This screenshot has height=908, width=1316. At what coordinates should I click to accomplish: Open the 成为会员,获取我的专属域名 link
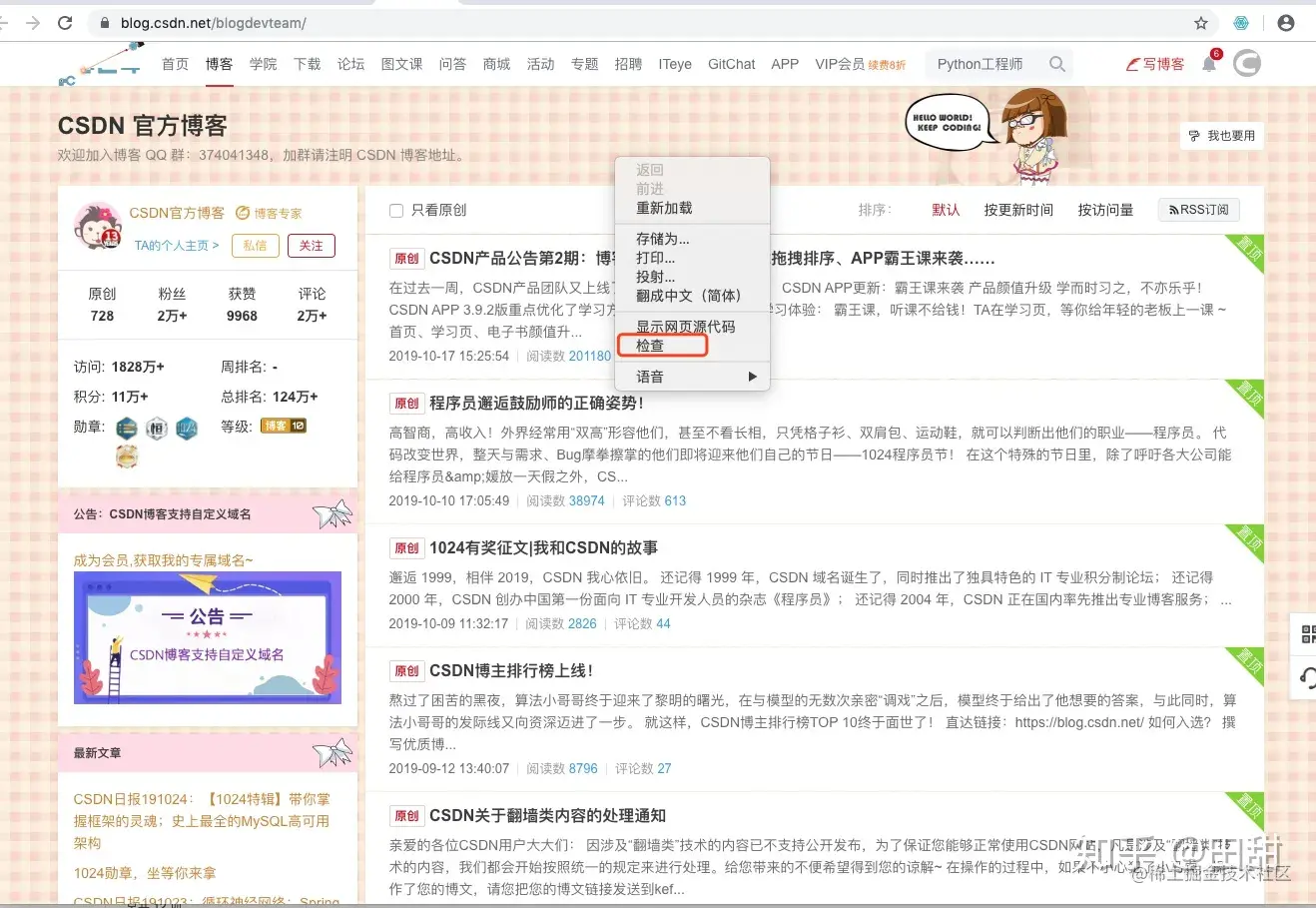[x=164, y=560]
